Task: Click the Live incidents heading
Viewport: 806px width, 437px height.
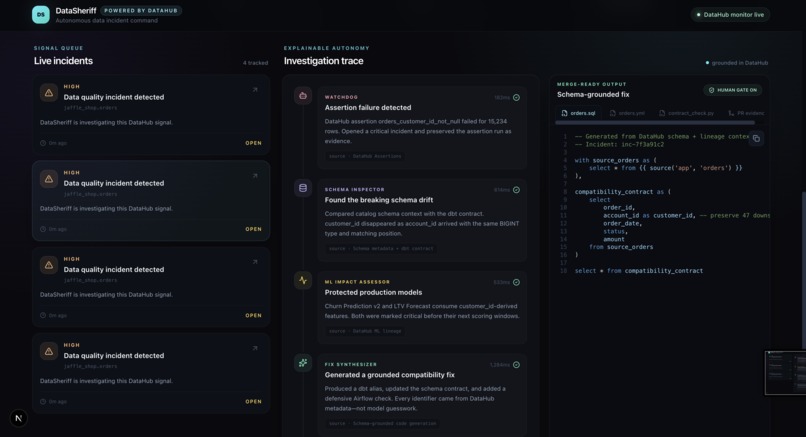Action: 63,61
